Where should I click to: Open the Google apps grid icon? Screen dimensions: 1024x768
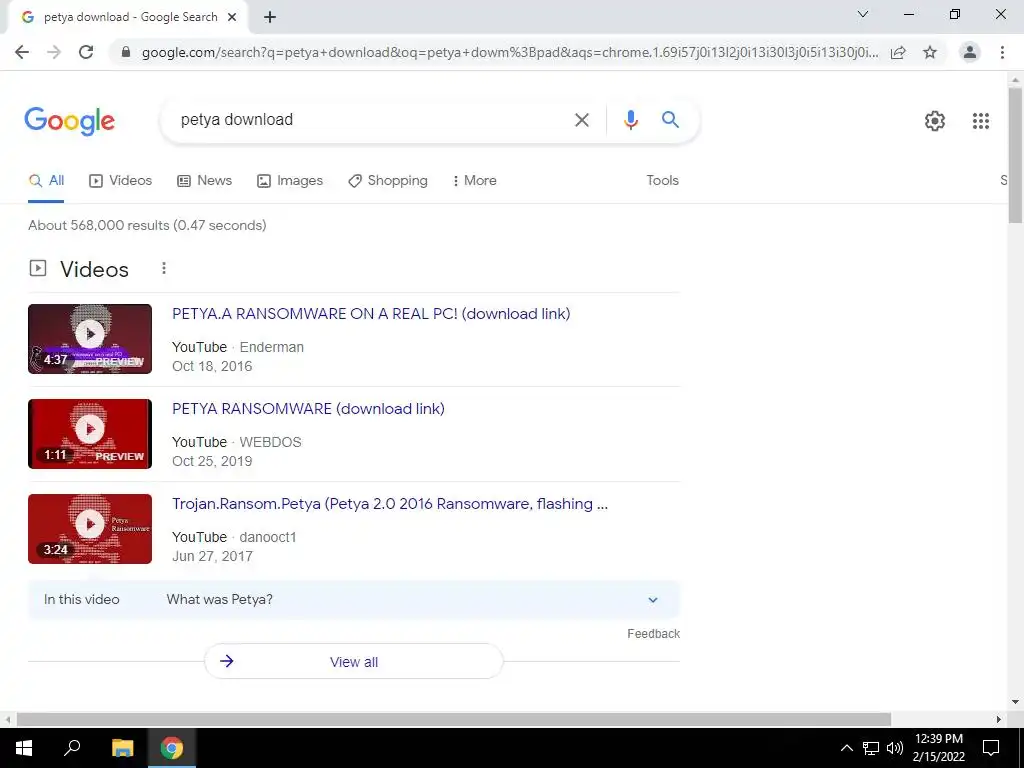pyautogui.click(x=980, y=121)
